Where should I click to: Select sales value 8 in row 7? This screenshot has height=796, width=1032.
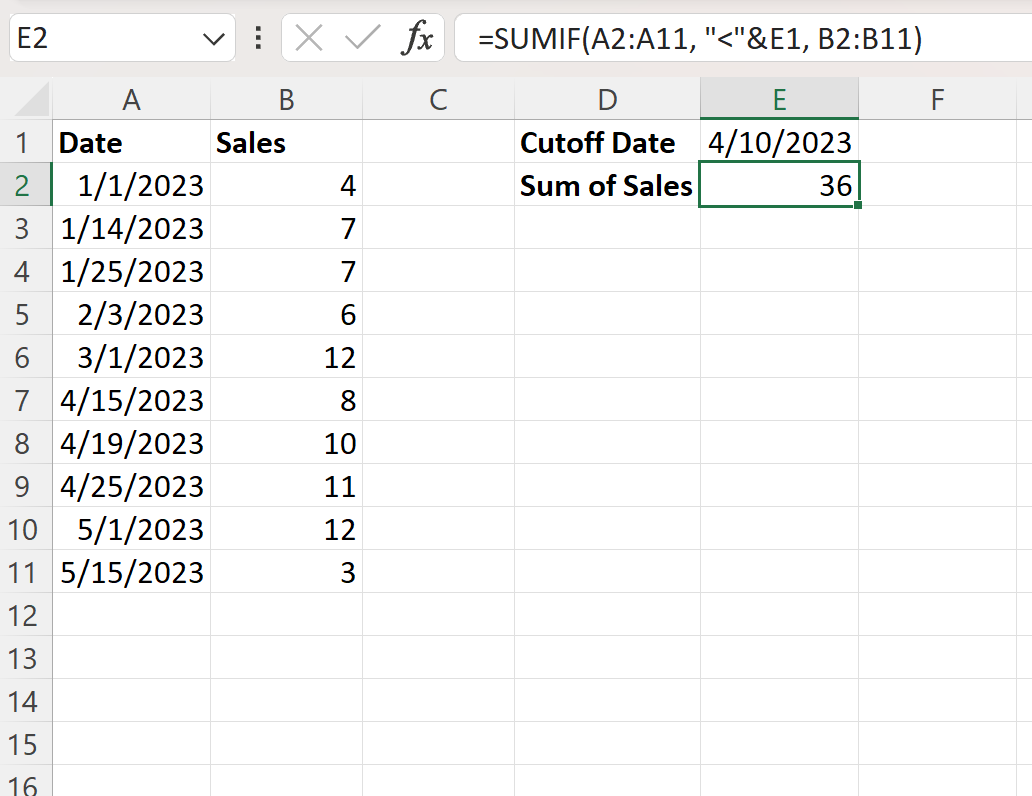pyautogui.click(x=286, y=400)
